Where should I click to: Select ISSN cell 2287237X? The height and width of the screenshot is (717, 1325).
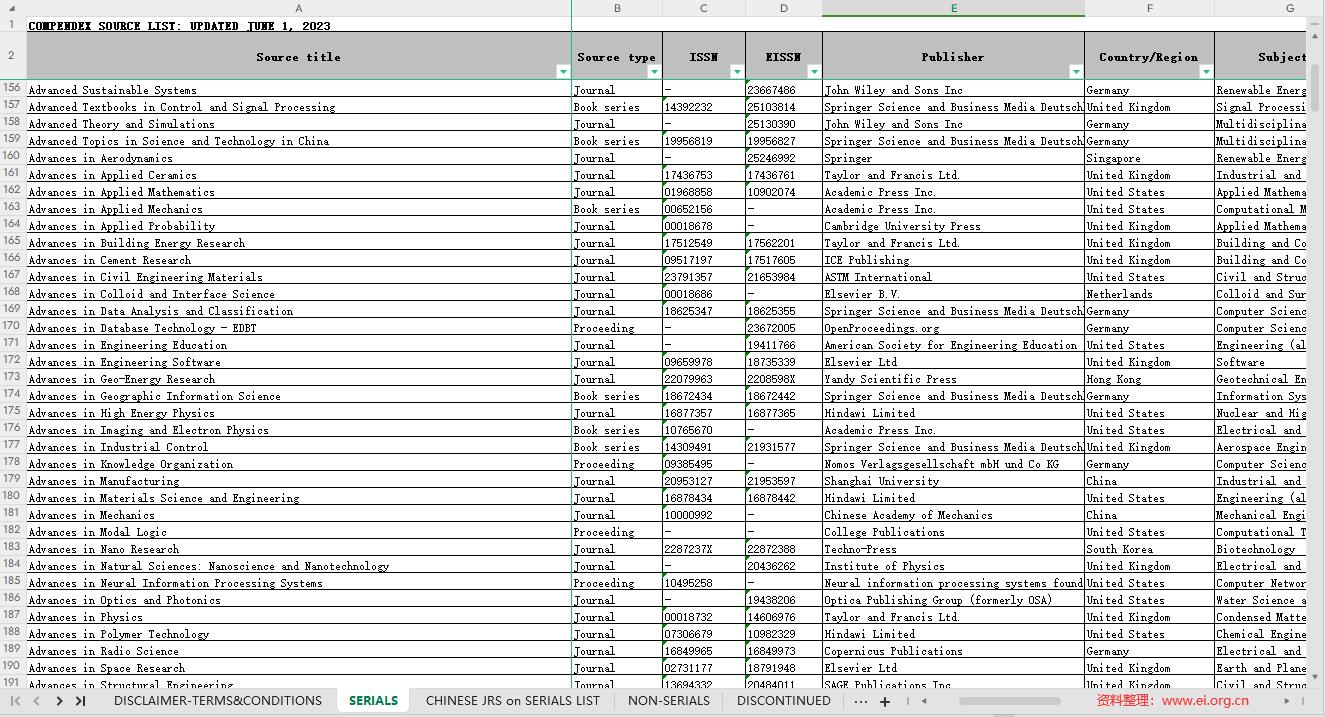(x=704, y=549)
